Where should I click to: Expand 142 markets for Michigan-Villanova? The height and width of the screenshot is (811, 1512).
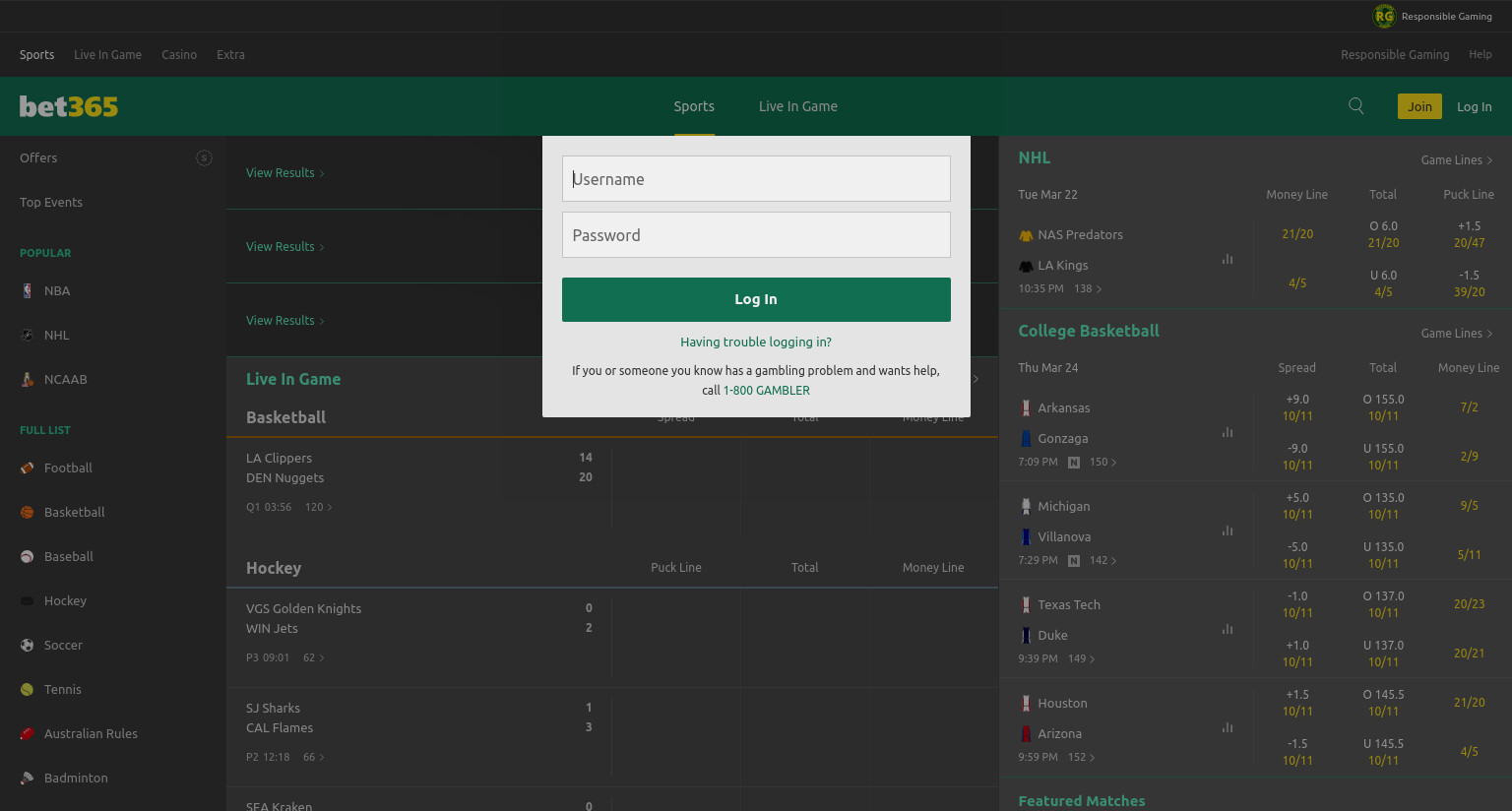[1102, 560]
